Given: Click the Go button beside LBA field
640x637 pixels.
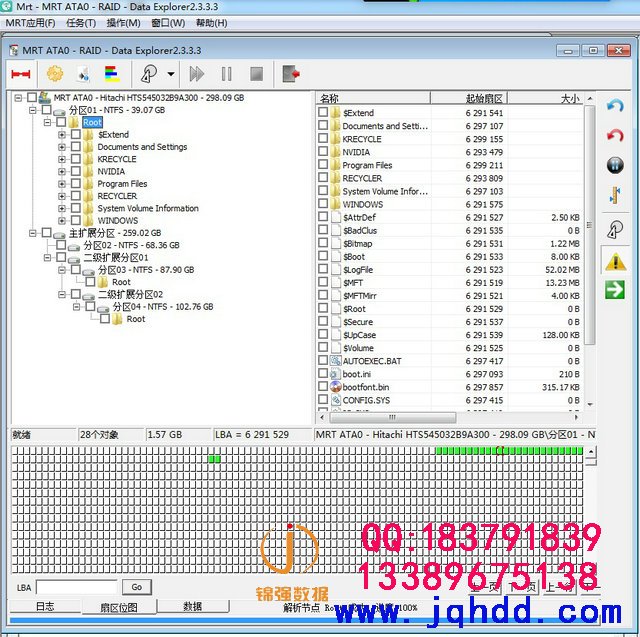Looking at the screenshot, I should (137, 587).
